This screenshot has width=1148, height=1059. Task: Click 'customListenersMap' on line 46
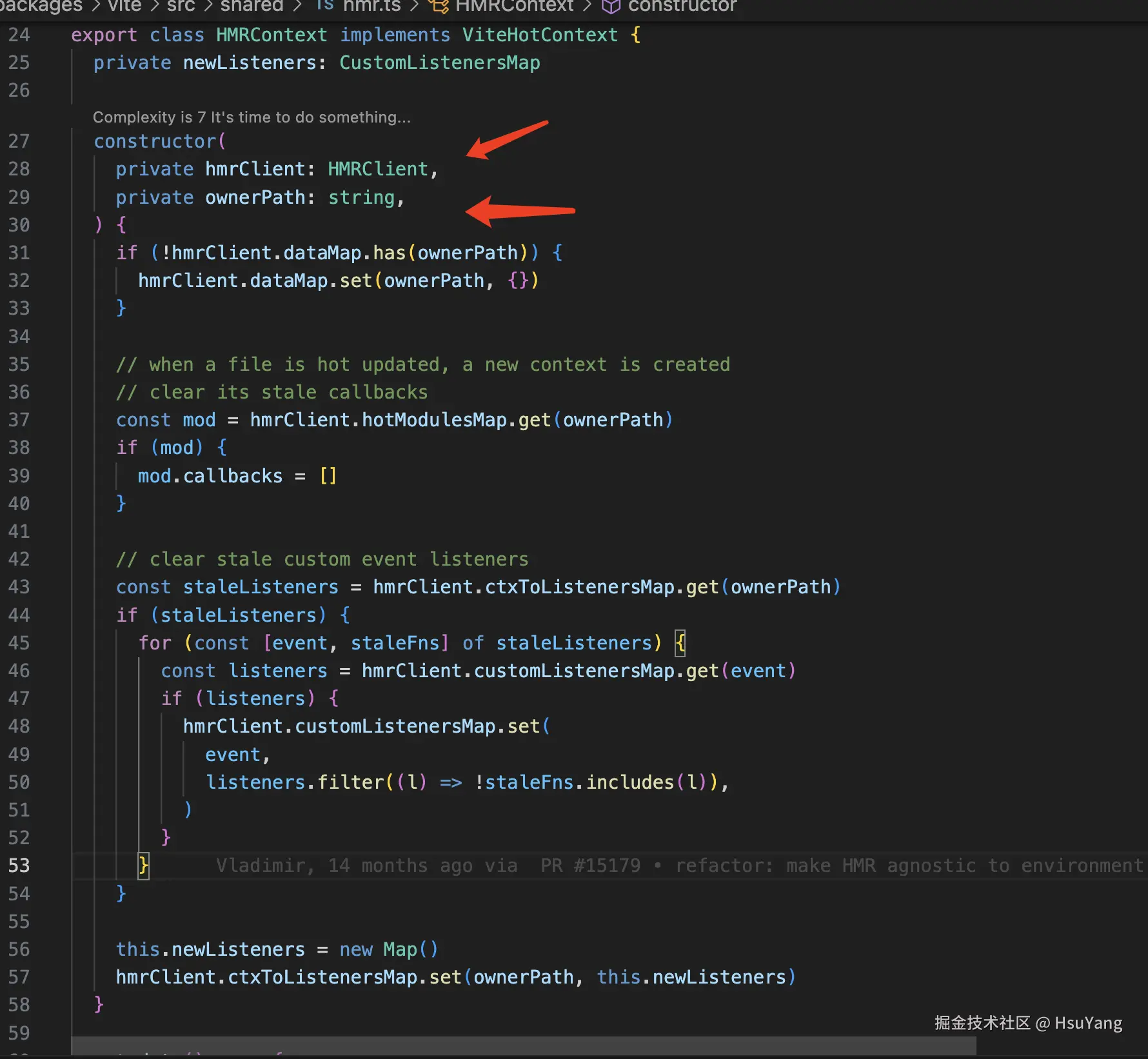tap(574, 671)
